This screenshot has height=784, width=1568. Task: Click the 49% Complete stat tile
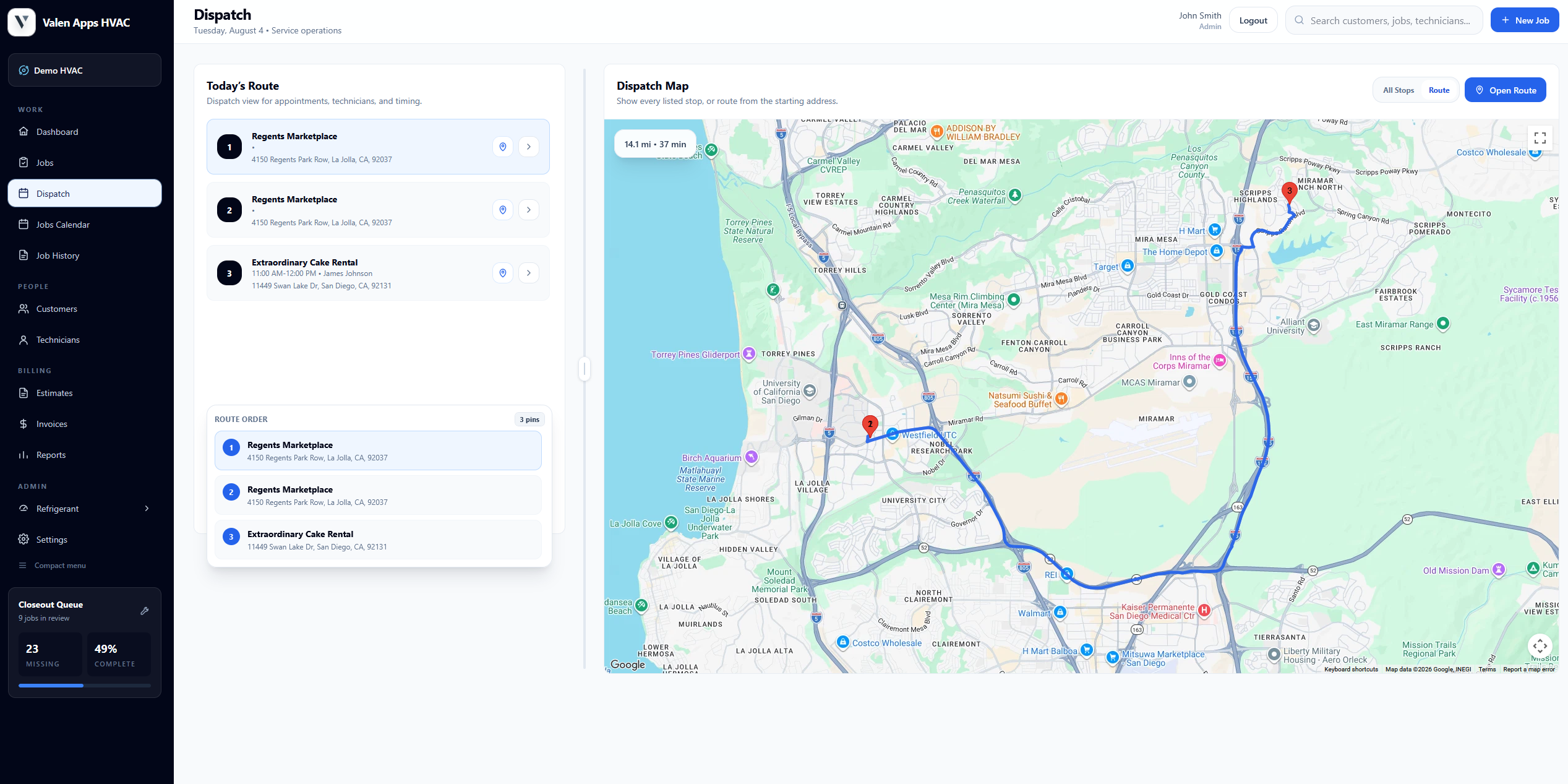119,654
